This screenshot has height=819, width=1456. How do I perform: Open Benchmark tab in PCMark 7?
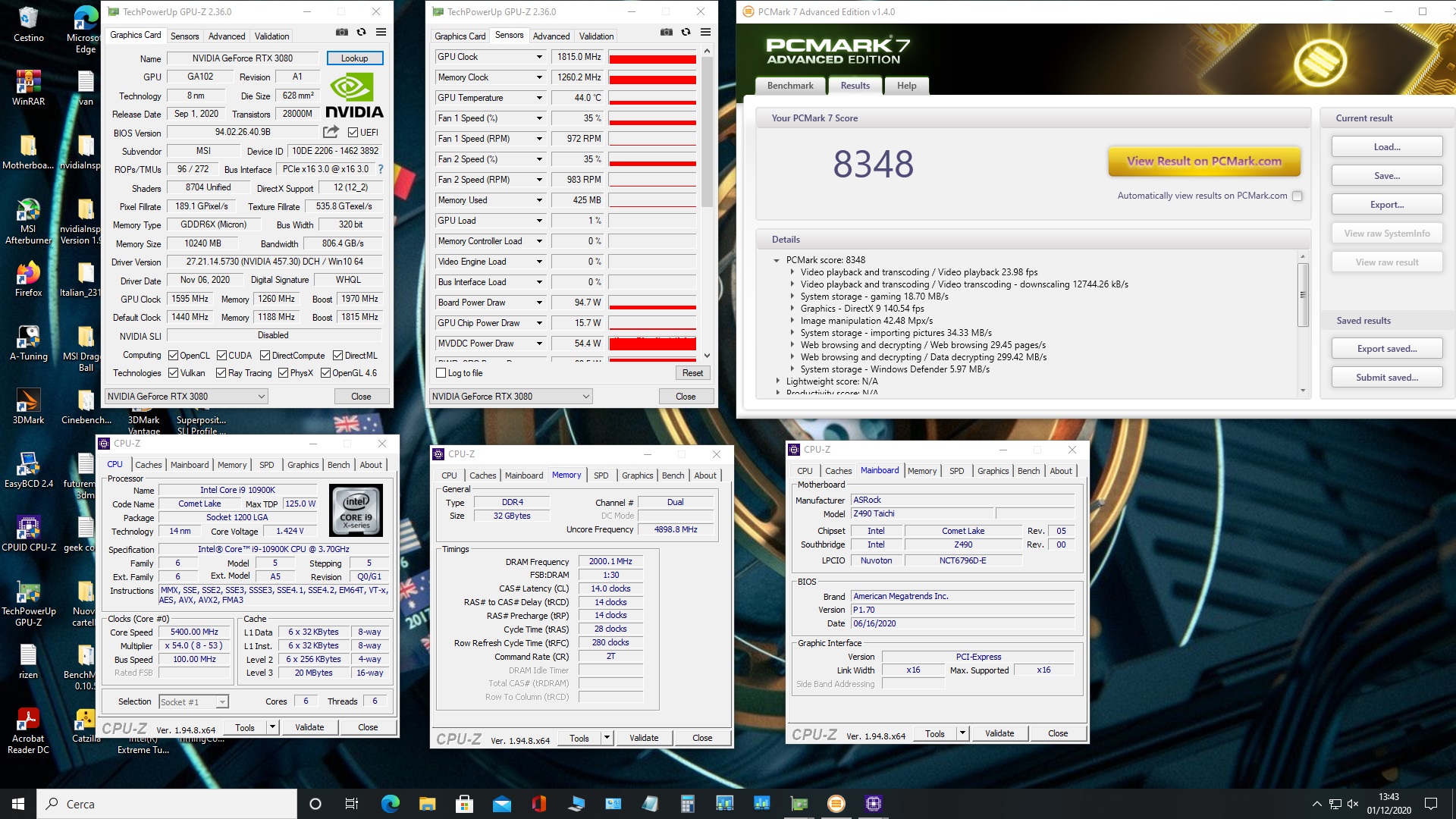(790, 86)
